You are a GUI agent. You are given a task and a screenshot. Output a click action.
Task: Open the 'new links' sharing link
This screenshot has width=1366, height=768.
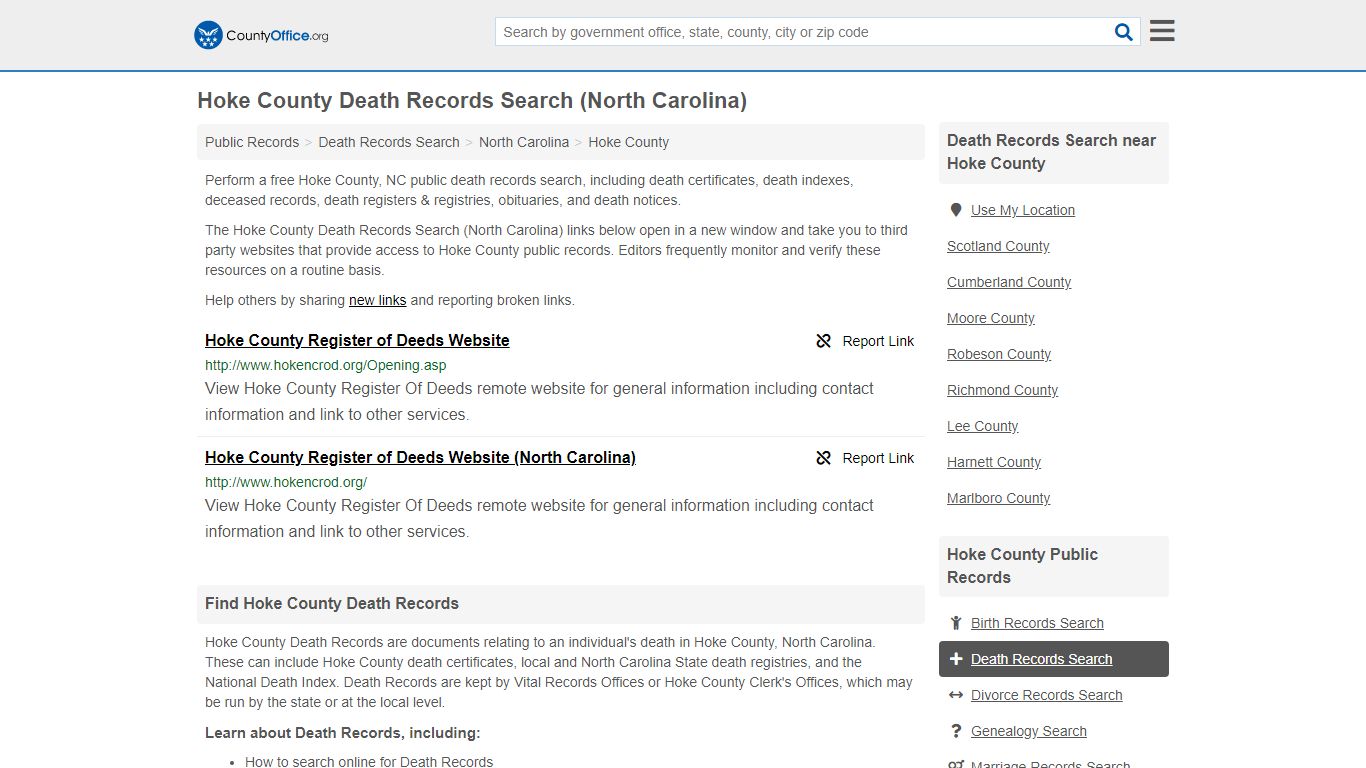click(x=377, y=300)
